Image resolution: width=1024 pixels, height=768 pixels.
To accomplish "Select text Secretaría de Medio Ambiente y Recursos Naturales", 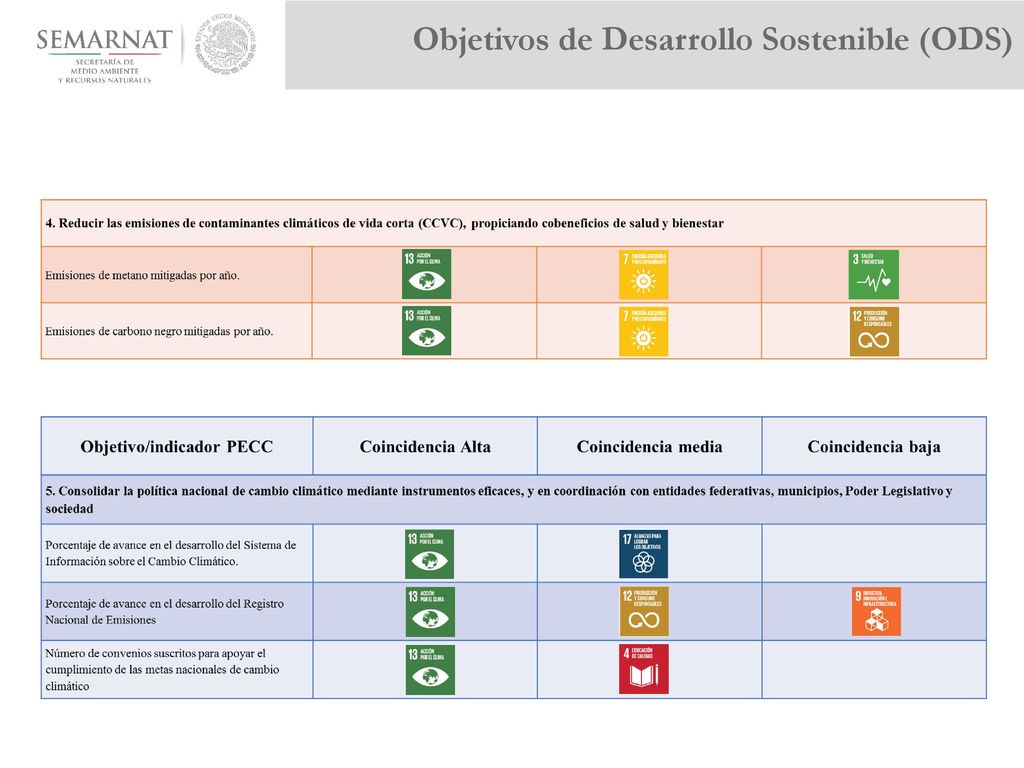I will tap(104, 71).
